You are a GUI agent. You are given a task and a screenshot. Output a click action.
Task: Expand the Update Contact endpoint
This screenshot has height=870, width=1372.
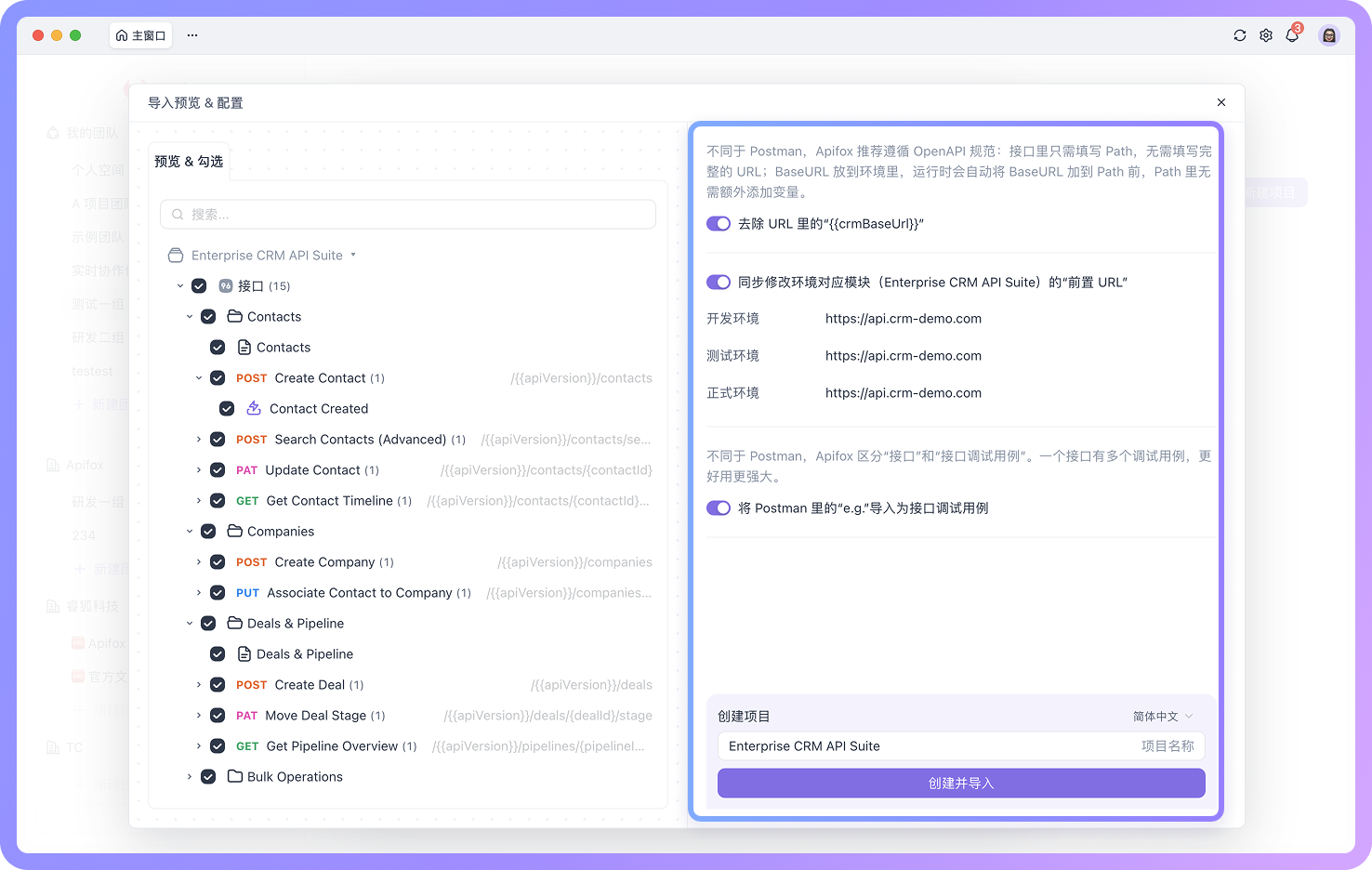(199, 469)
